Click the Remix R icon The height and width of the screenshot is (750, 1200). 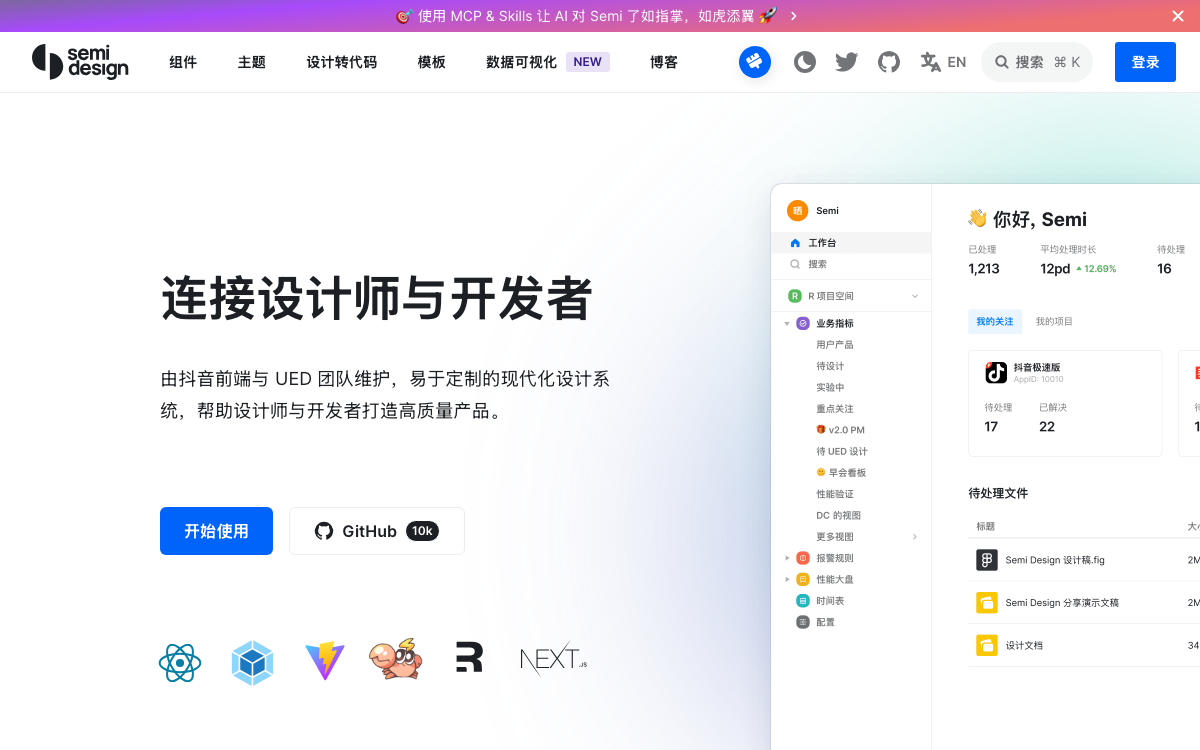[x=469, y=657]
